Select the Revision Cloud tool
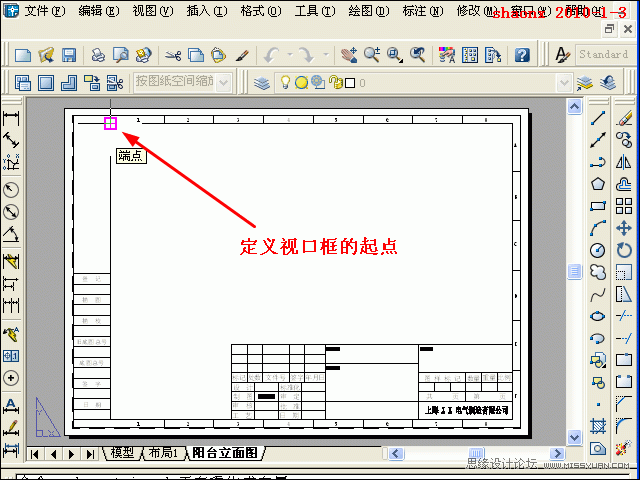Image resolution: width=640 pixels, height=480 pixels. click(598, 272)
